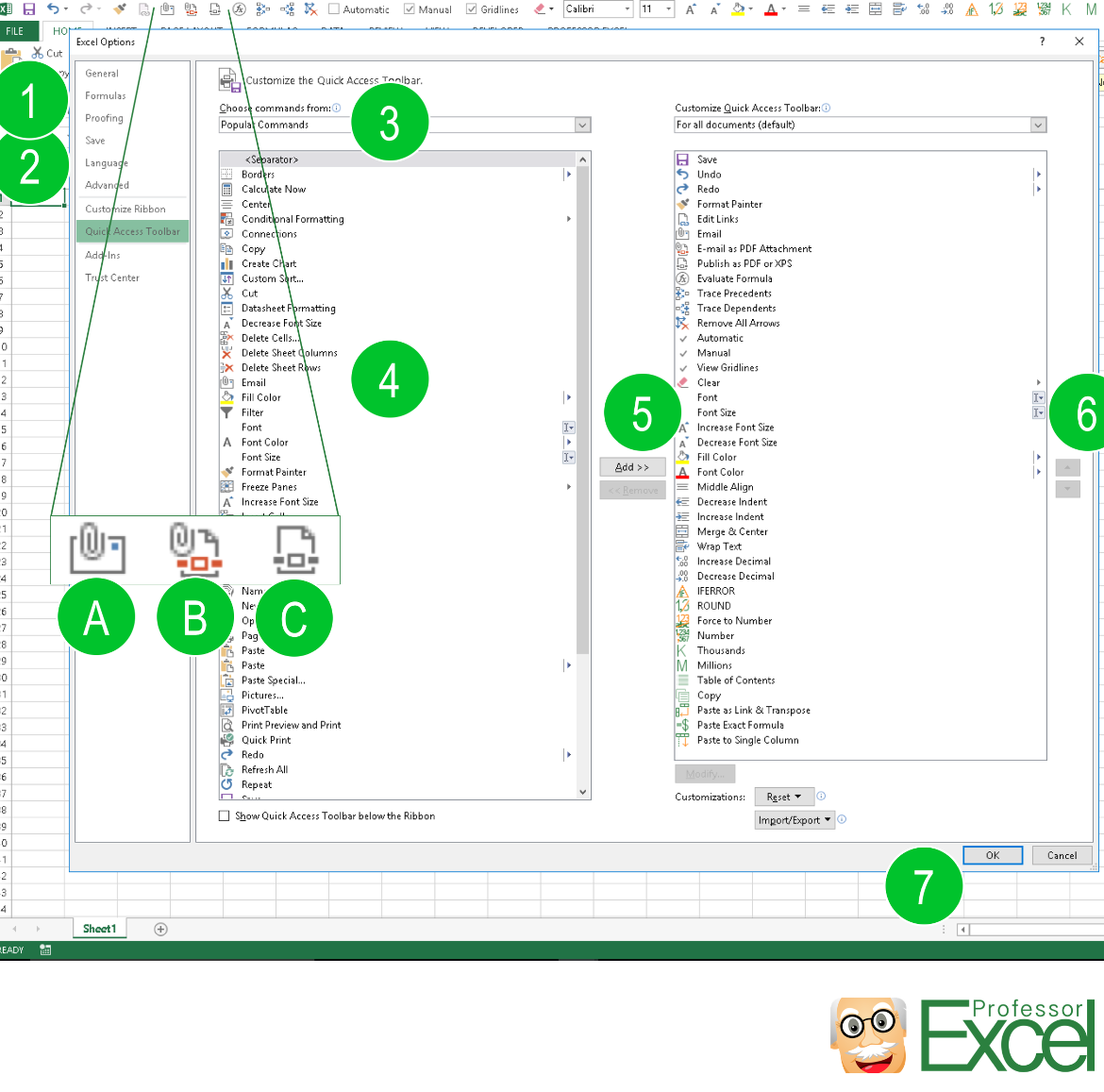Open the FILE tab
Image resolution: width=1104 pixels, height=1092 pixels.
point(15,31)
